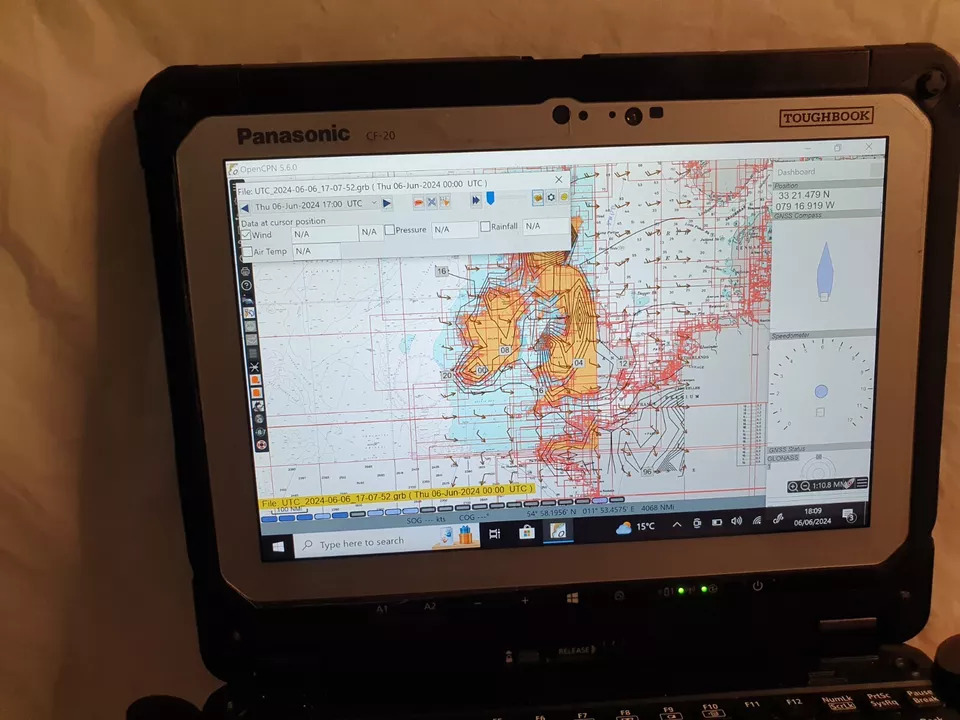Select the lavender-highlighted chart bar key
Image resolution: width=960 pixels, height=720 pixels.
599,500
